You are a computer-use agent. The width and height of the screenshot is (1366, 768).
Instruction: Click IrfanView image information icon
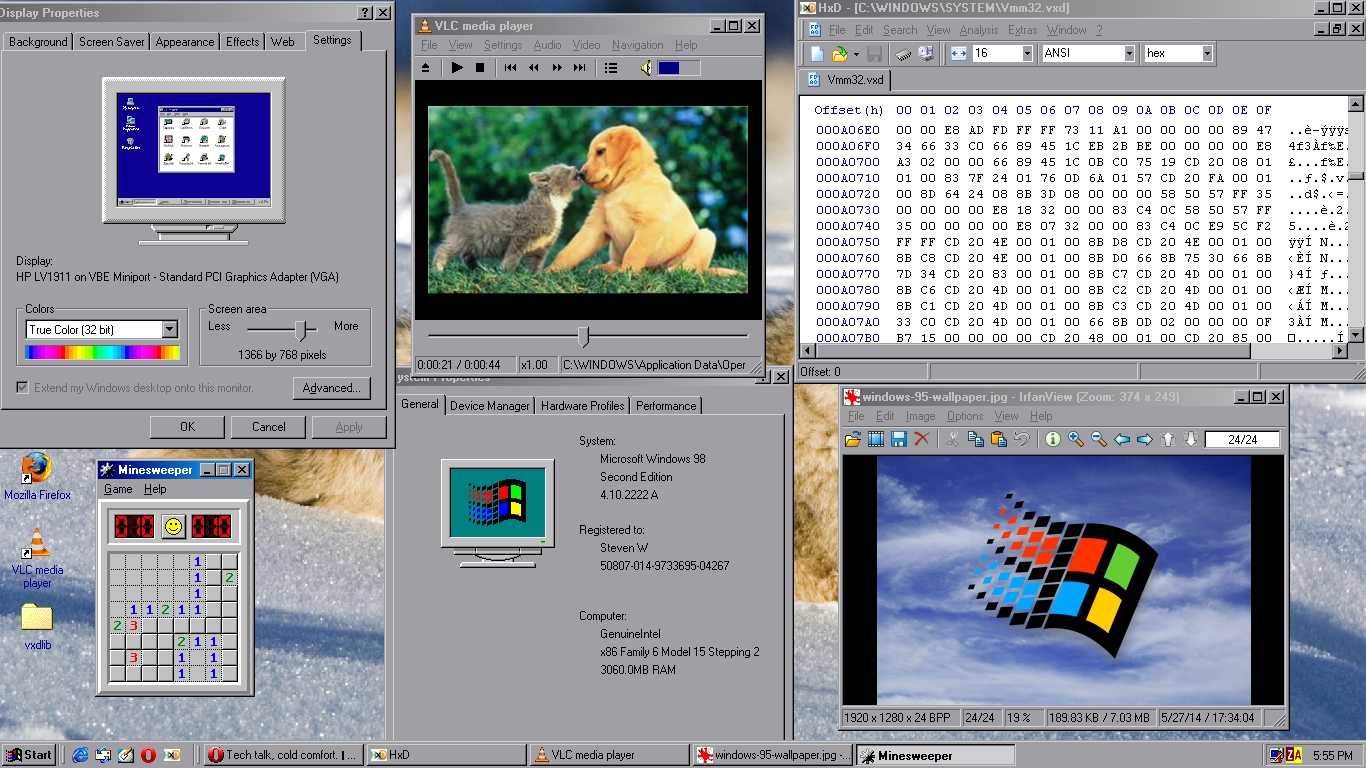click(1052, 439)
